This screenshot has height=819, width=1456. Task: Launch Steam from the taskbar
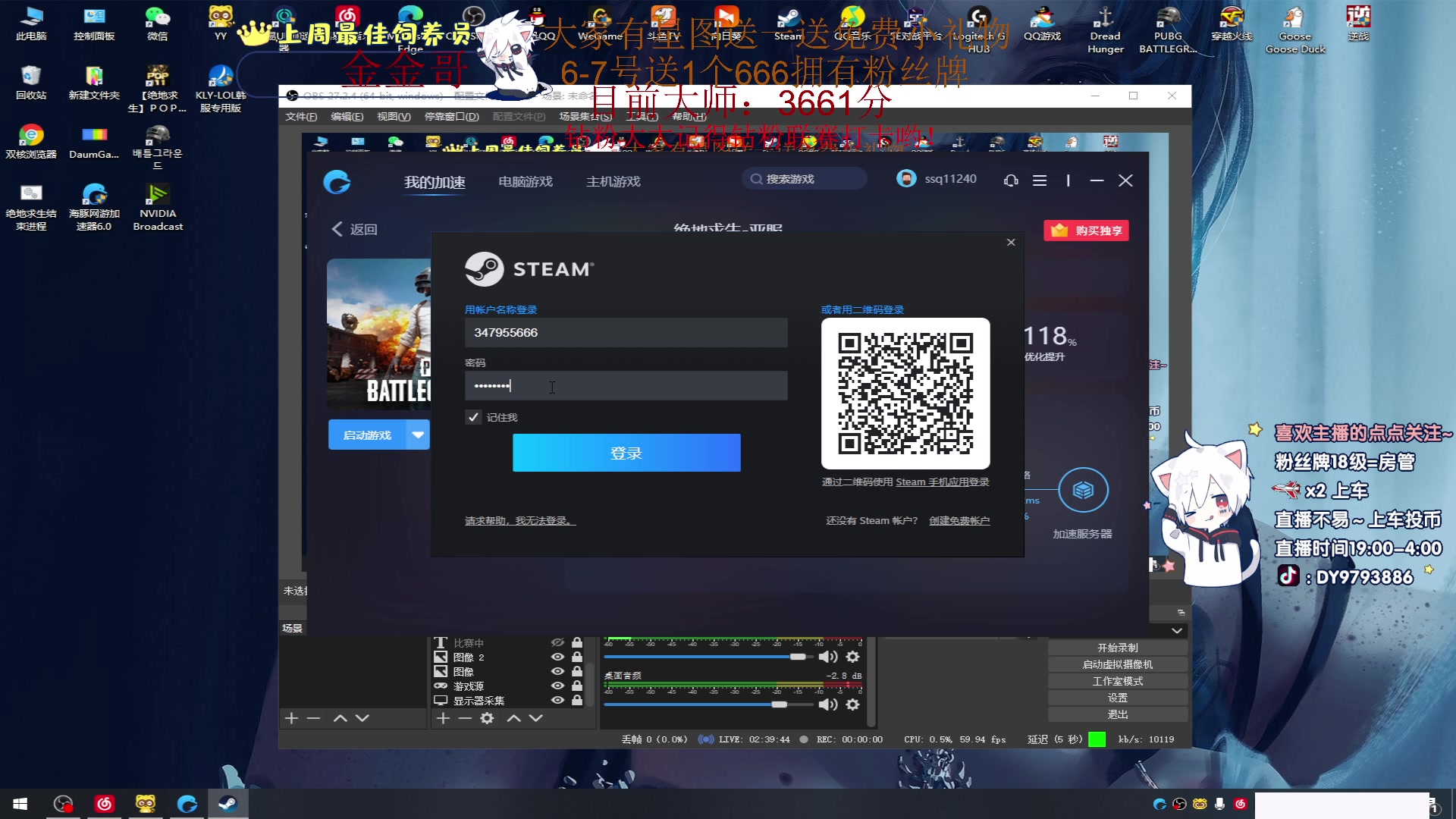(x=227, y=803)
